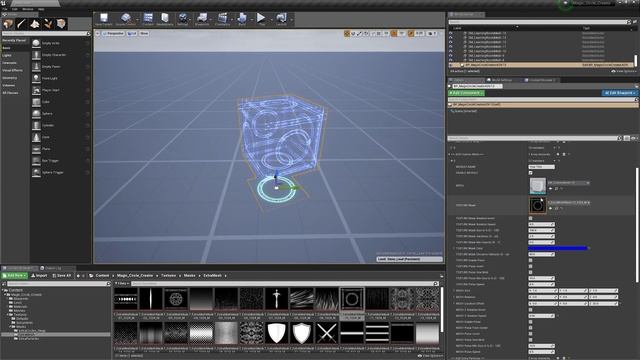The height and width of the screenshot is (360, 640).
Task: Select the Landscape mode icon
Action: click(35, 24)
